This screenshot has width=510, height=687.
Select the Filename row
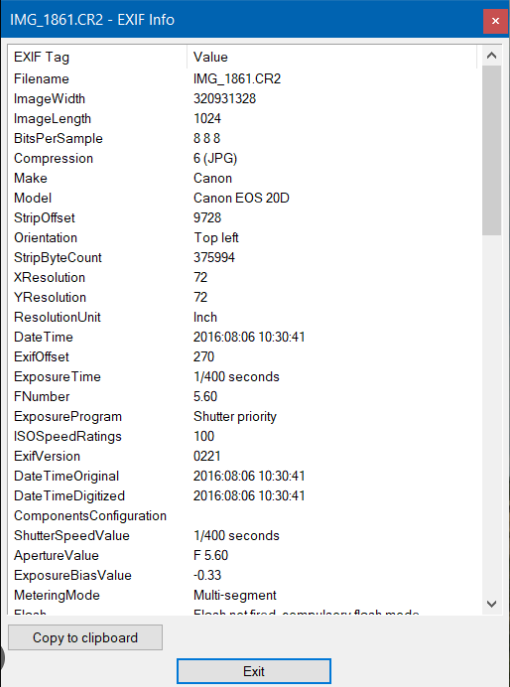[x=243, y=79]
